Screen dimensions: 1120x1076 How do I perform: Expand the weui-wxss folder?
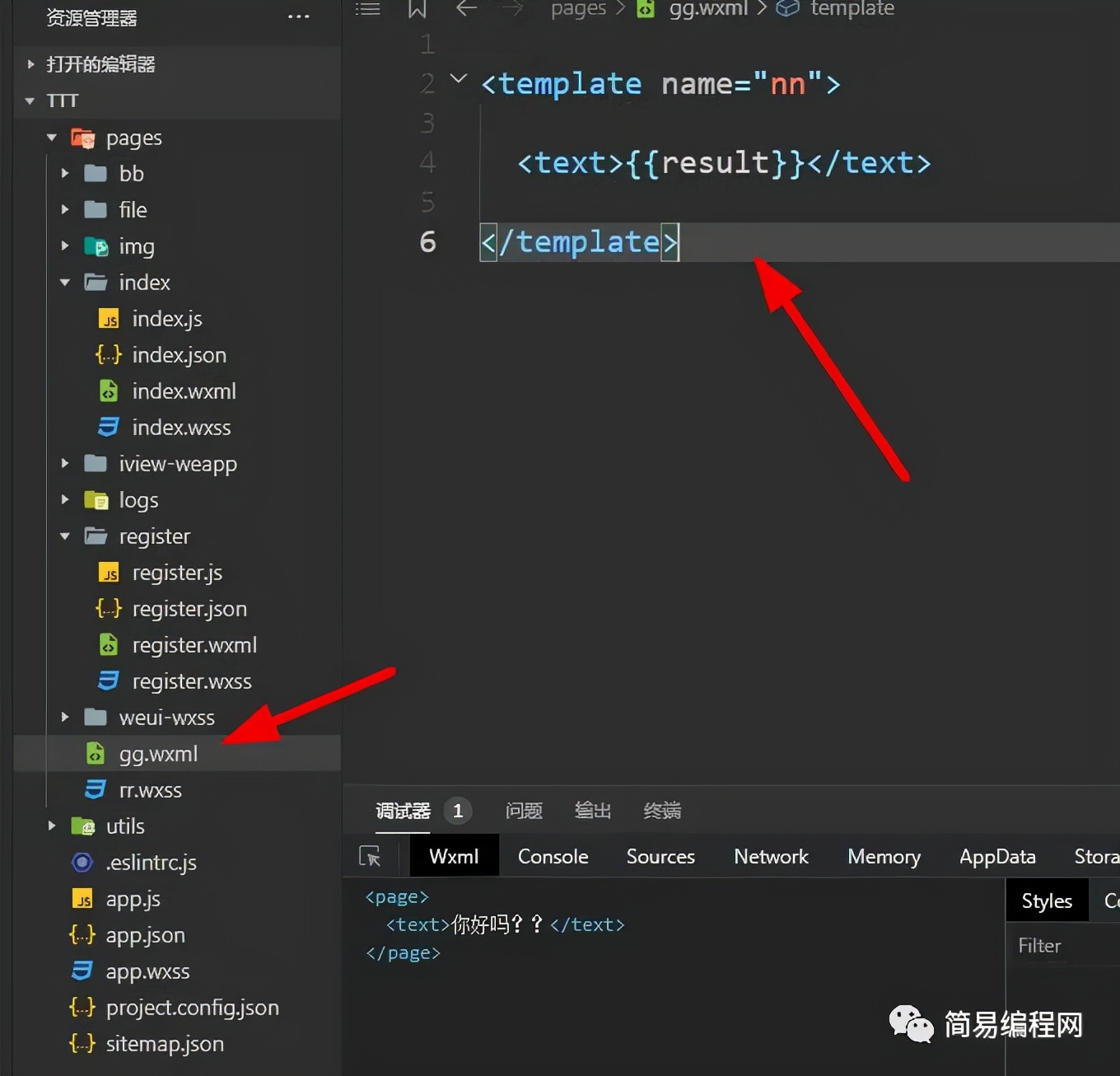point(65,718)
